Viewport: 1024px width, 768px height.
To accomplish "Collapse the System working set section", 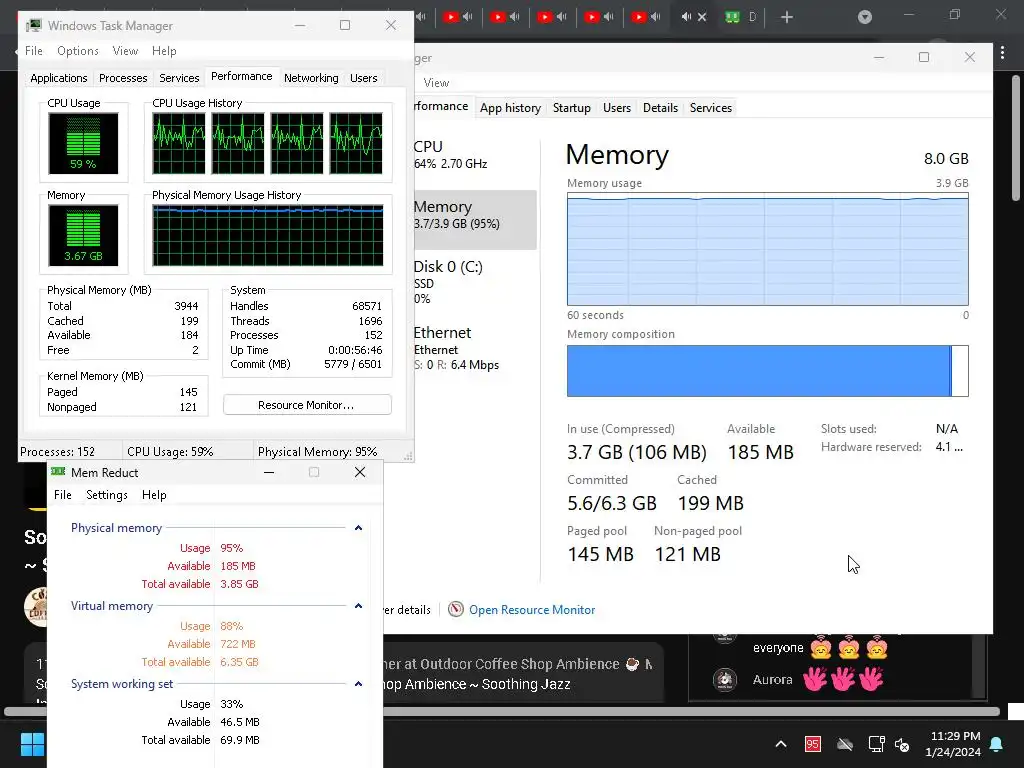I will point(358,684).
